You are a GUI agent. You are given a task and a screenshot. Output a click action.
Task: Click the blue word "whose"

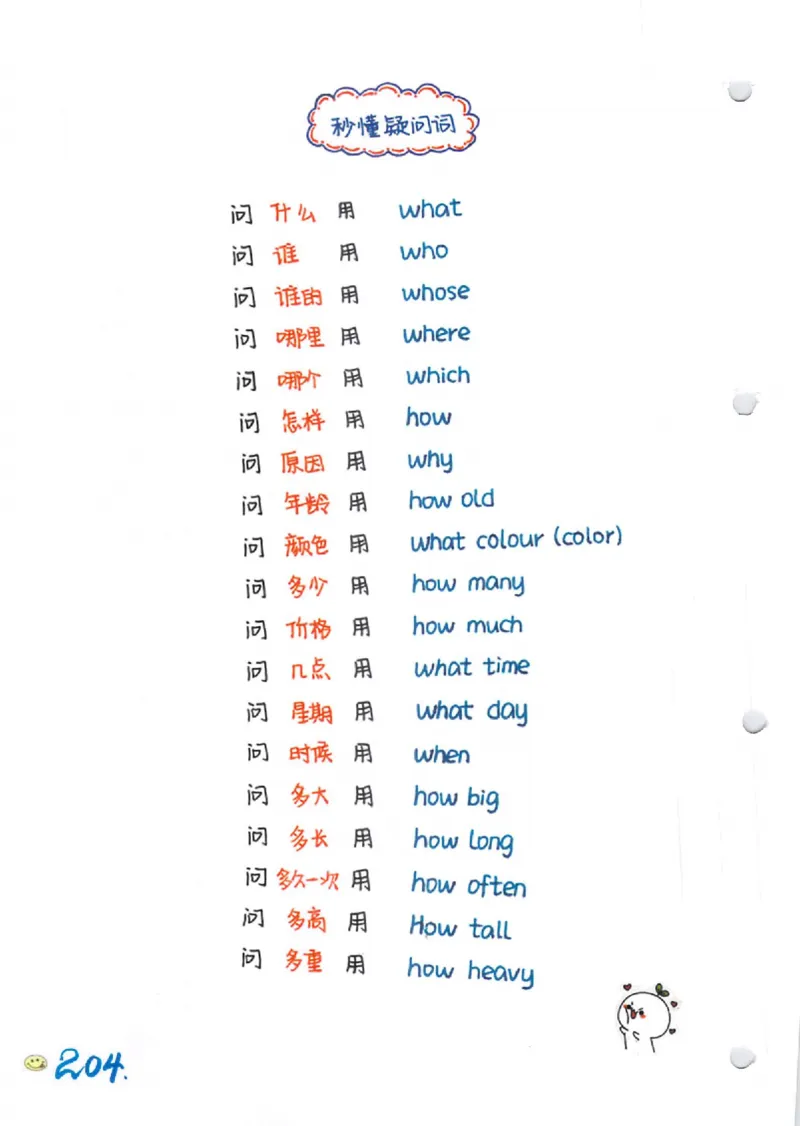tap(435, 293)
